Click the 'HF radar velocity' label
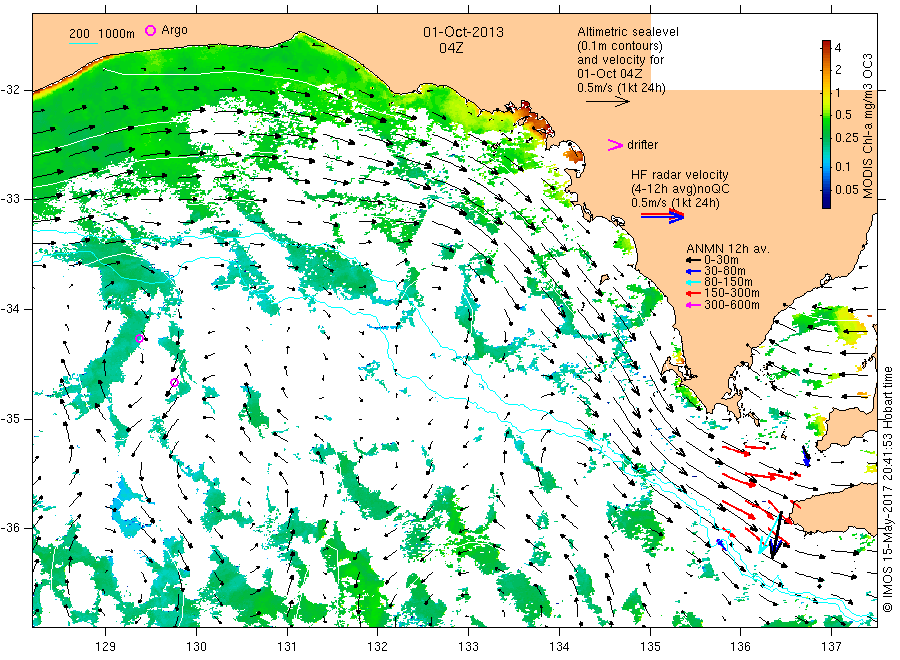This screenshot has height=660, width=900. click(680, 174)
